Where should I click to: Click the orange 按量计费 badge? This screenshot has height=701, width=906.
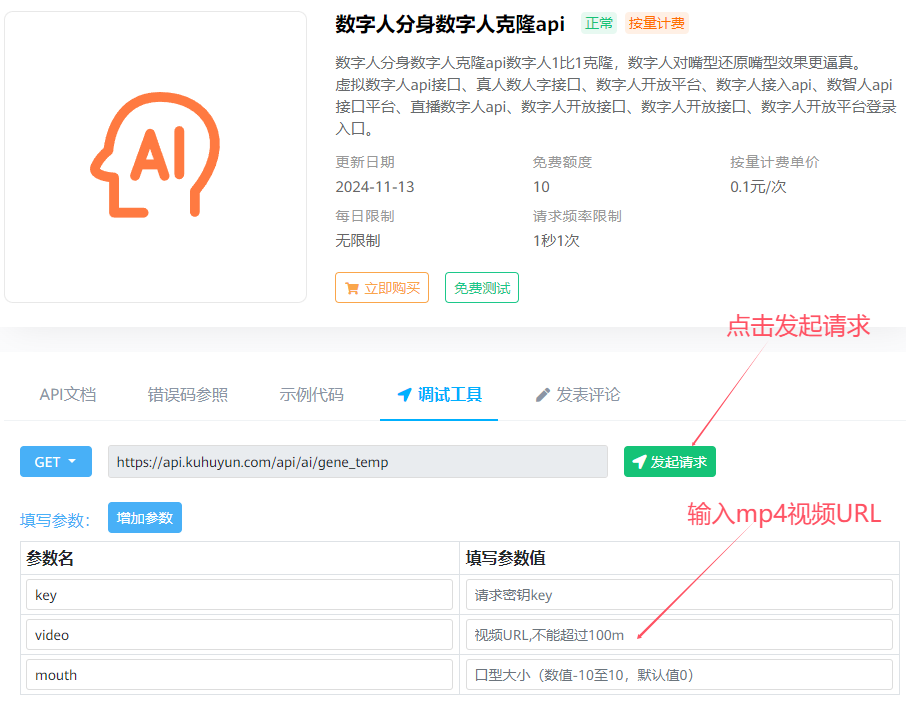coord(656,24)
